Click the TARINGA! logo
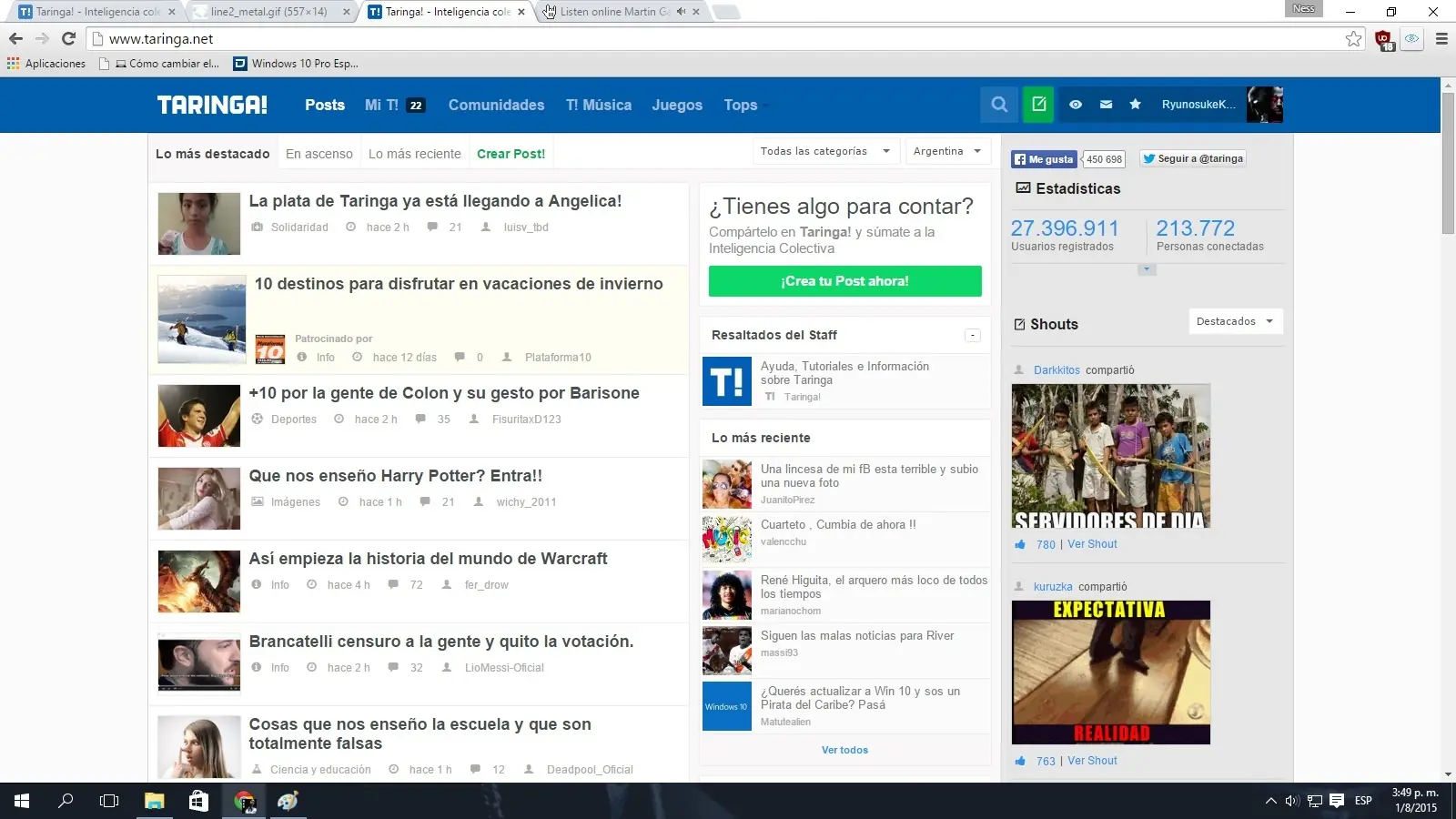The image size is (1456, 819). [212, 105]
